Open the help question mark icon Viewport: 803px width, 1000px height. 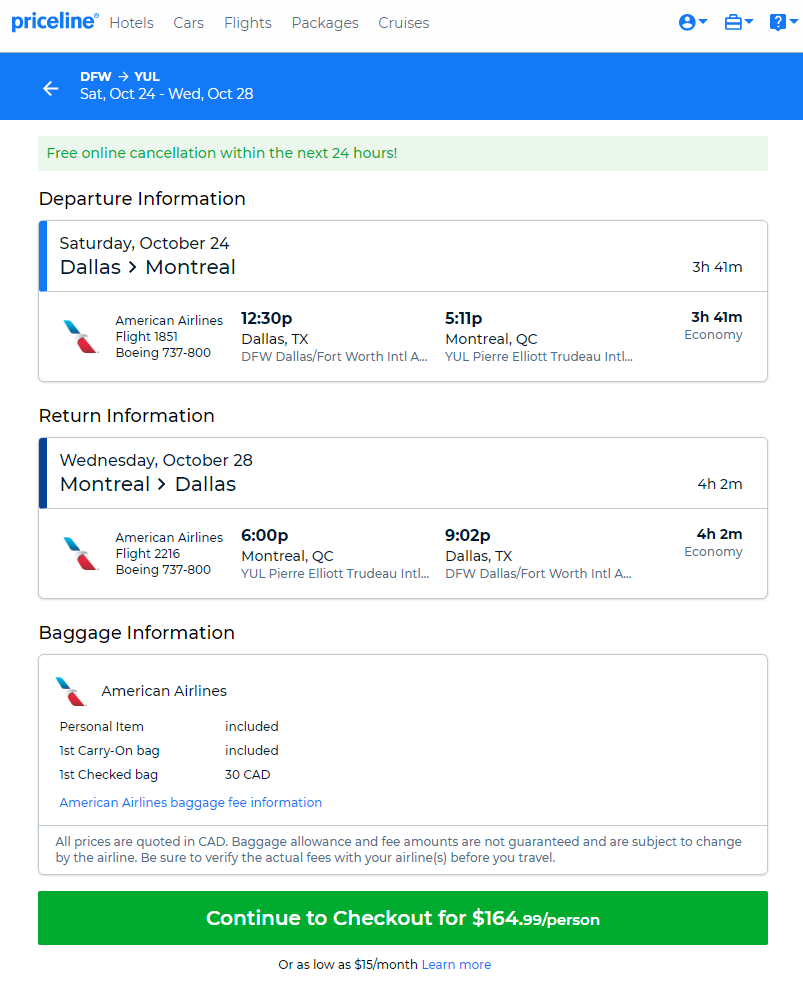coord(777,22)
